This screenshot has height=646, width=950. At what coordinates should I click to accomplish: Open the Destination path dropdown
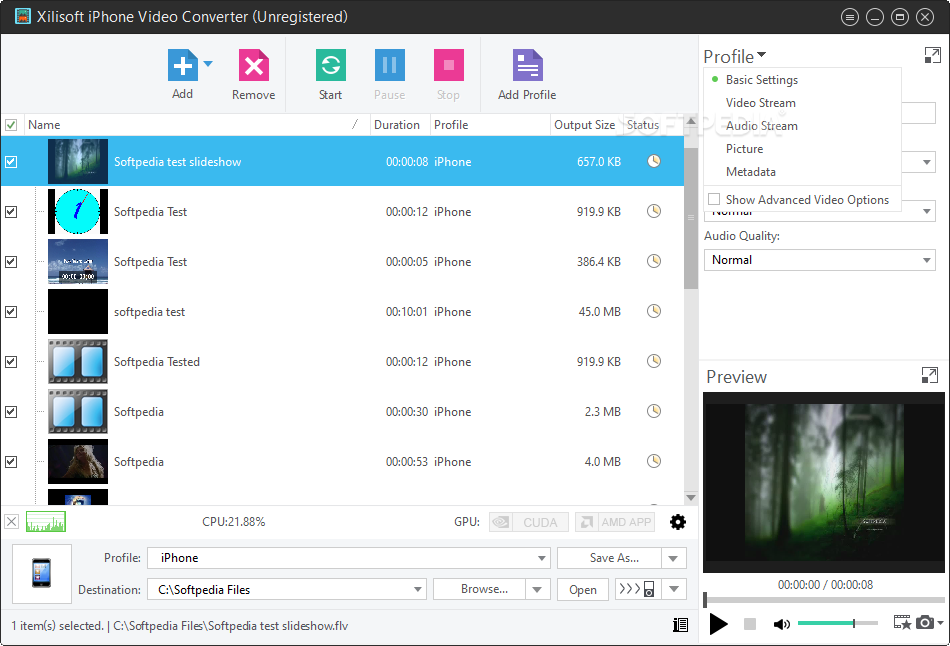click(x=417, y=589)
